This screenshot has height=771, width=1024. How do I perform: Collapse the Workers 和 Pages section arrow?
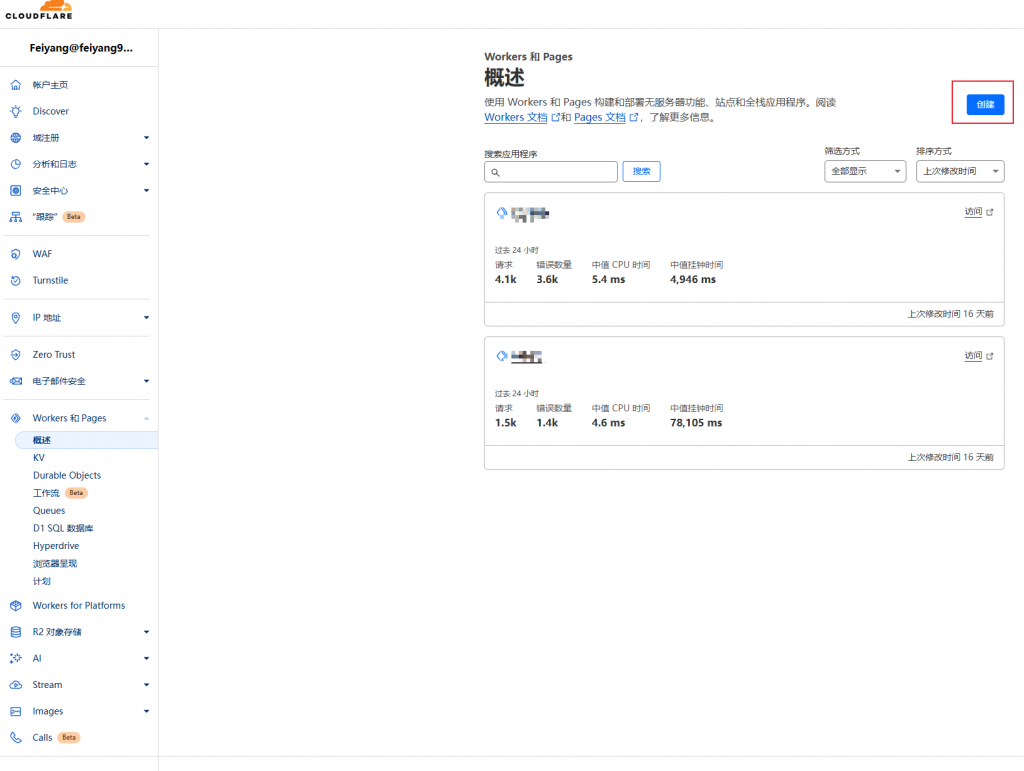(x=146, y=418)
